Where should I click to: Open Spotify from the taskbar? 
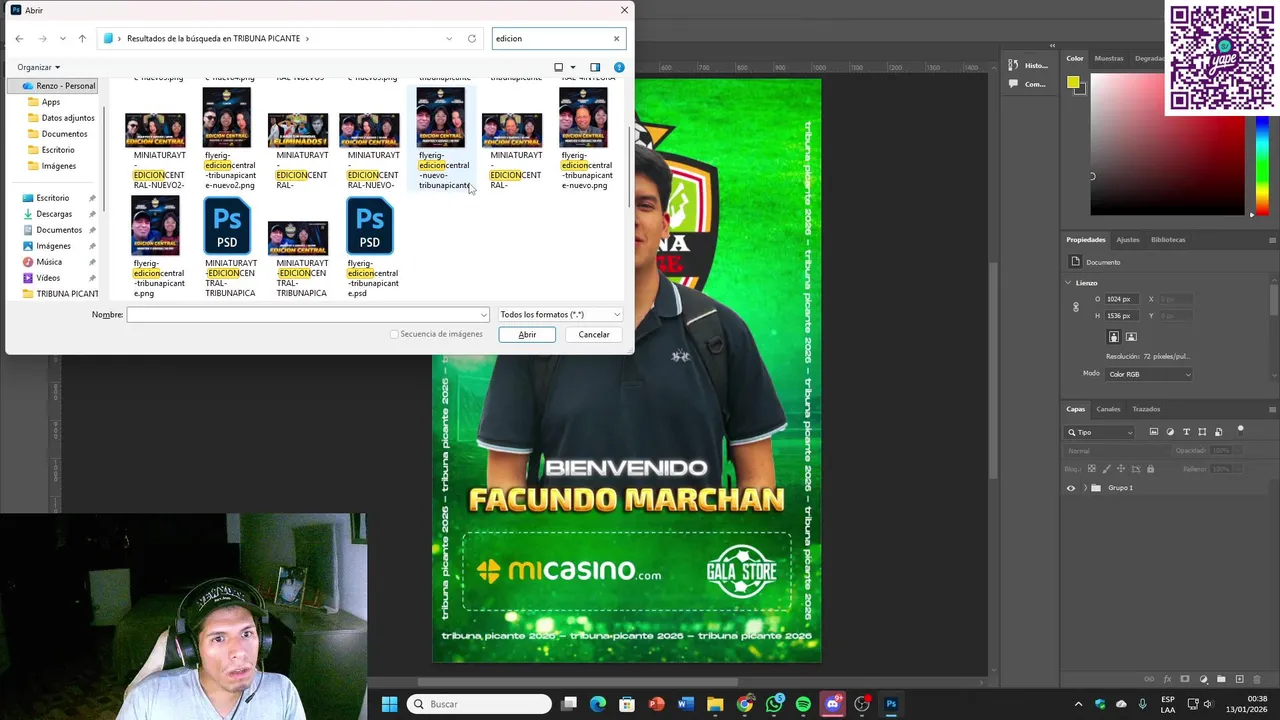point(803,704)
